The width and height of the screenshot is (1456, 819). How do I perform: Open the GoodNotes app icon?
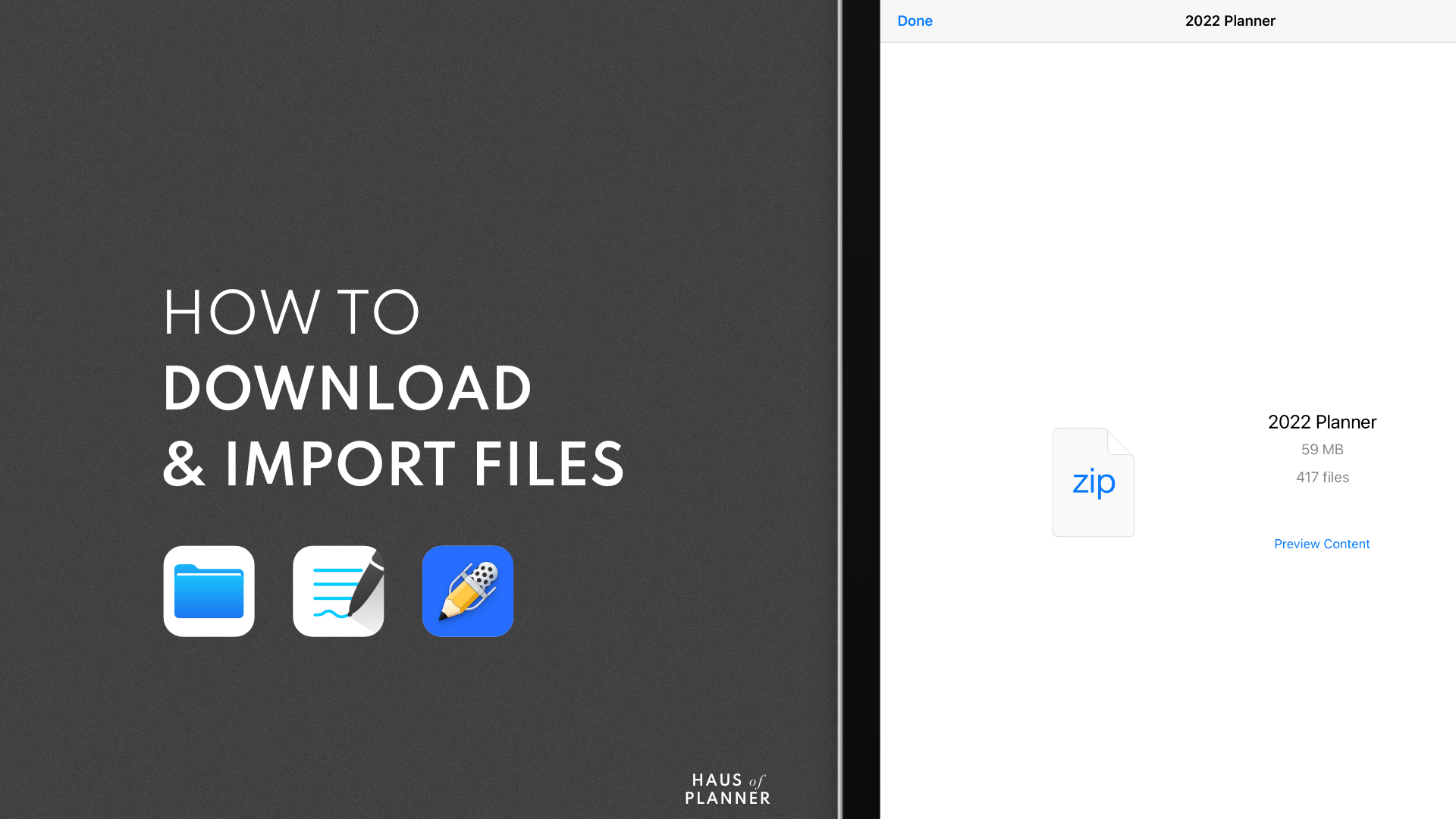pos(338,590)
